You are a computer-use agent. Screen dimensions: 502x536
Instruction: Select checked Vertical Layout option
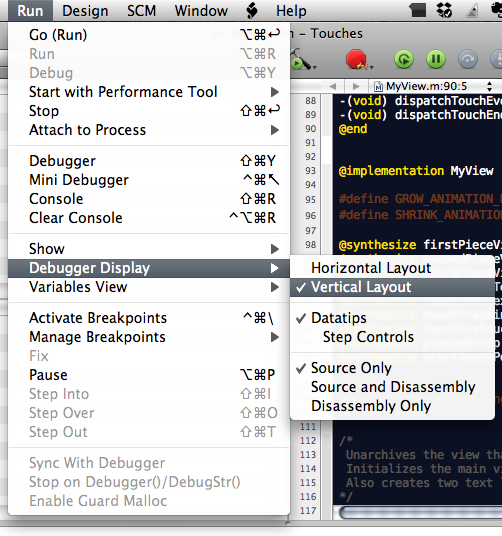392,287
